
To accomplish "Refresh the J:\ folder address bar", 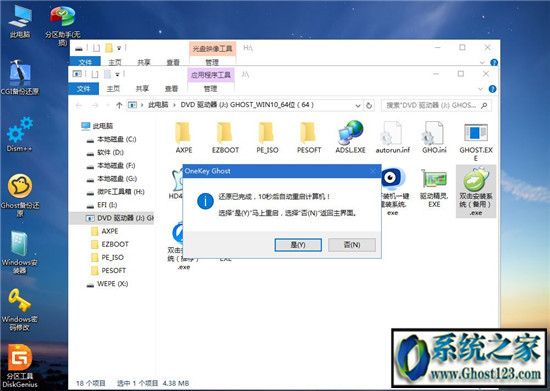I will click(369, 105).
